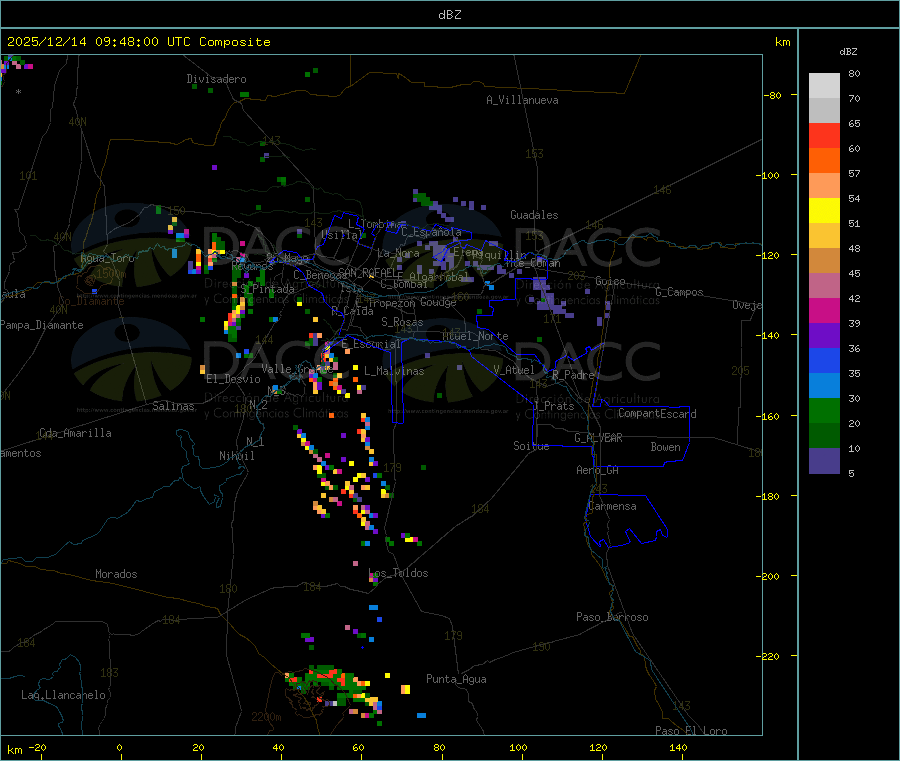The width and height of the screenshot is (900, 761).
Task: Click the Valle_Grande map label
Action: [x=295, y=368]
